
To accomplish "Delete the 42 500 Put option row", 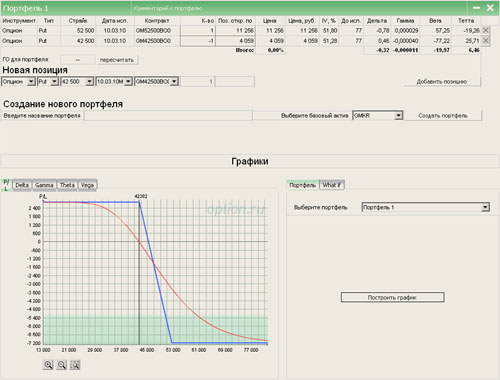I will coord(486,41).
